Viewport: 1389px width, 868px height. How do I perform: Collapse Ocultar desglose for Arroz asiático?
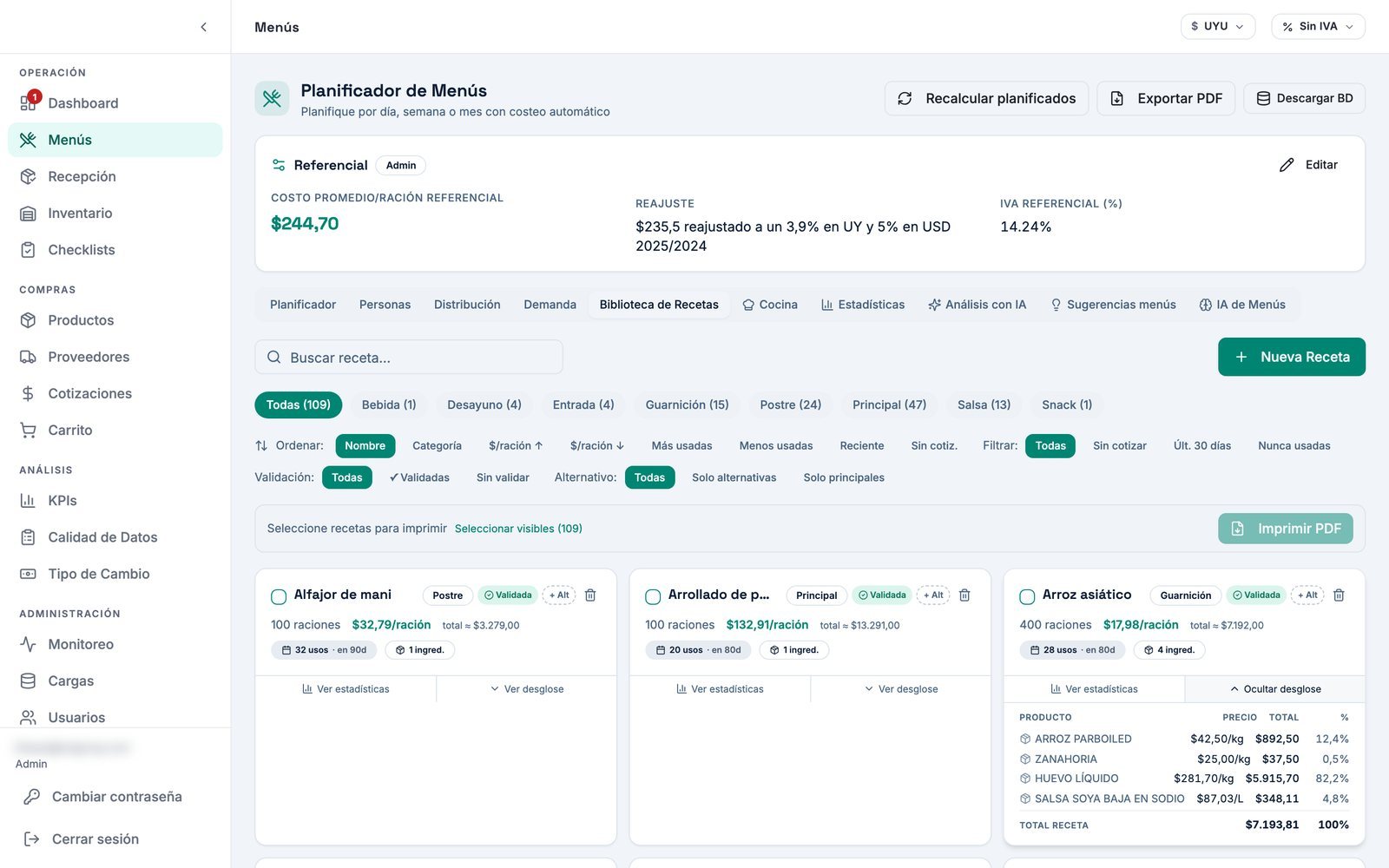click(1275, 689)
